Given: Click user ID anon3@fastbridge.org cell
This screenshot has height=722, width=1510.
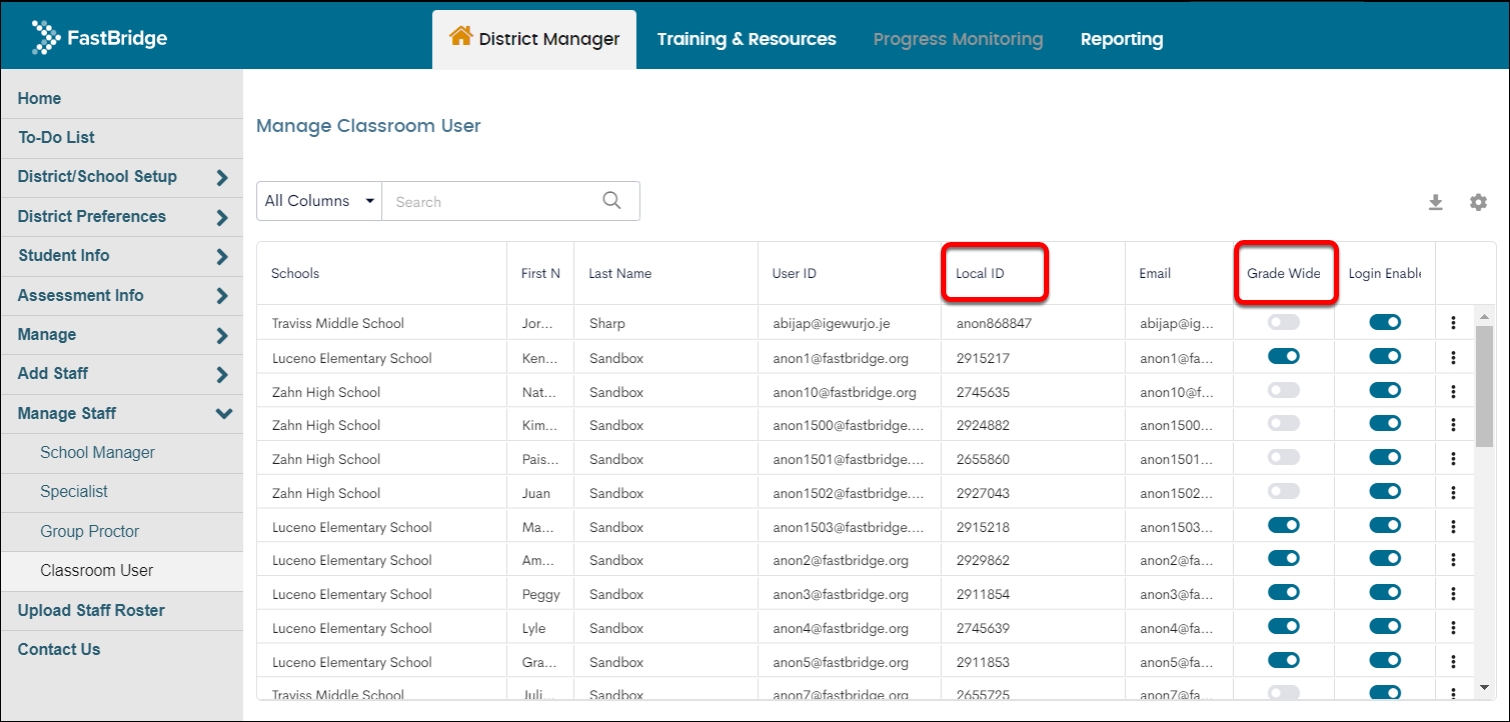Looking at the screenshot, I should click(840, 594).
